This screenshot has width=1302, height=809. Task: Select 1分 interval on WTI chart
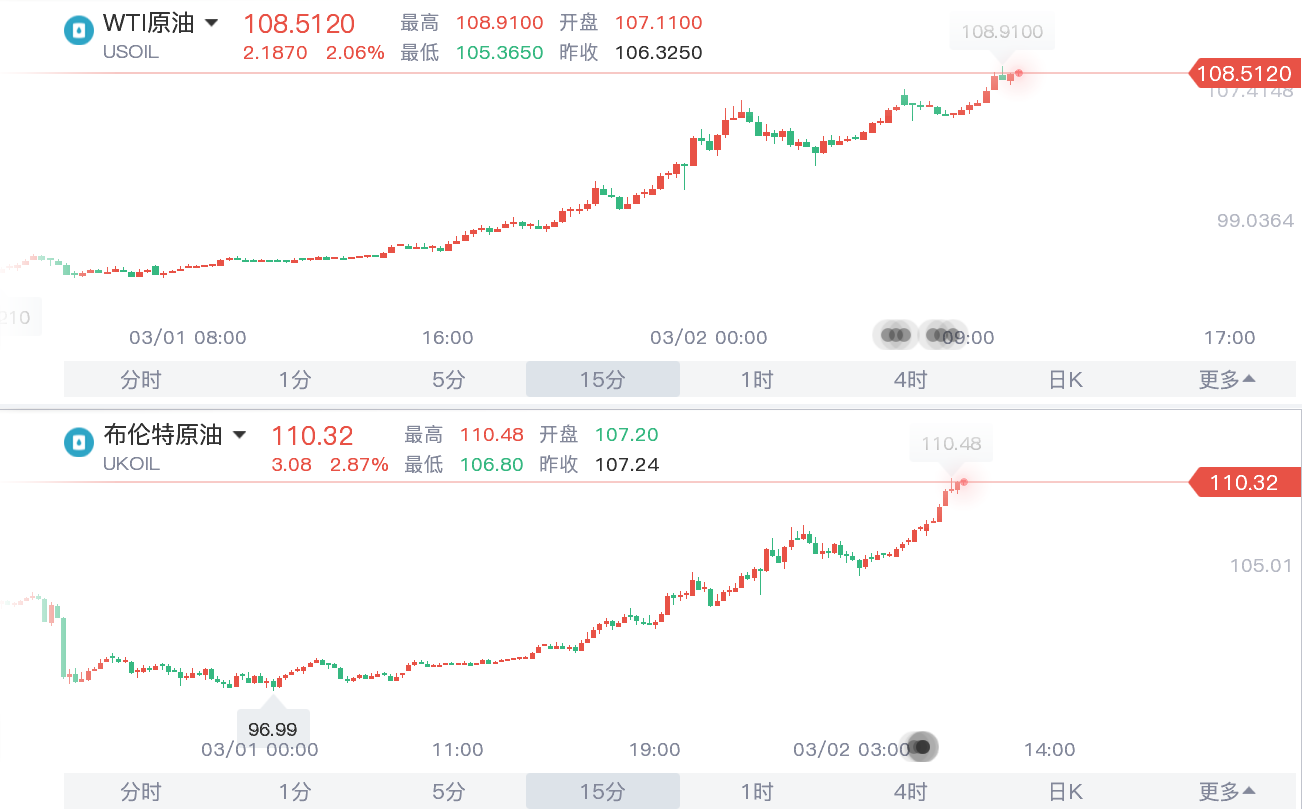(295, 379)
